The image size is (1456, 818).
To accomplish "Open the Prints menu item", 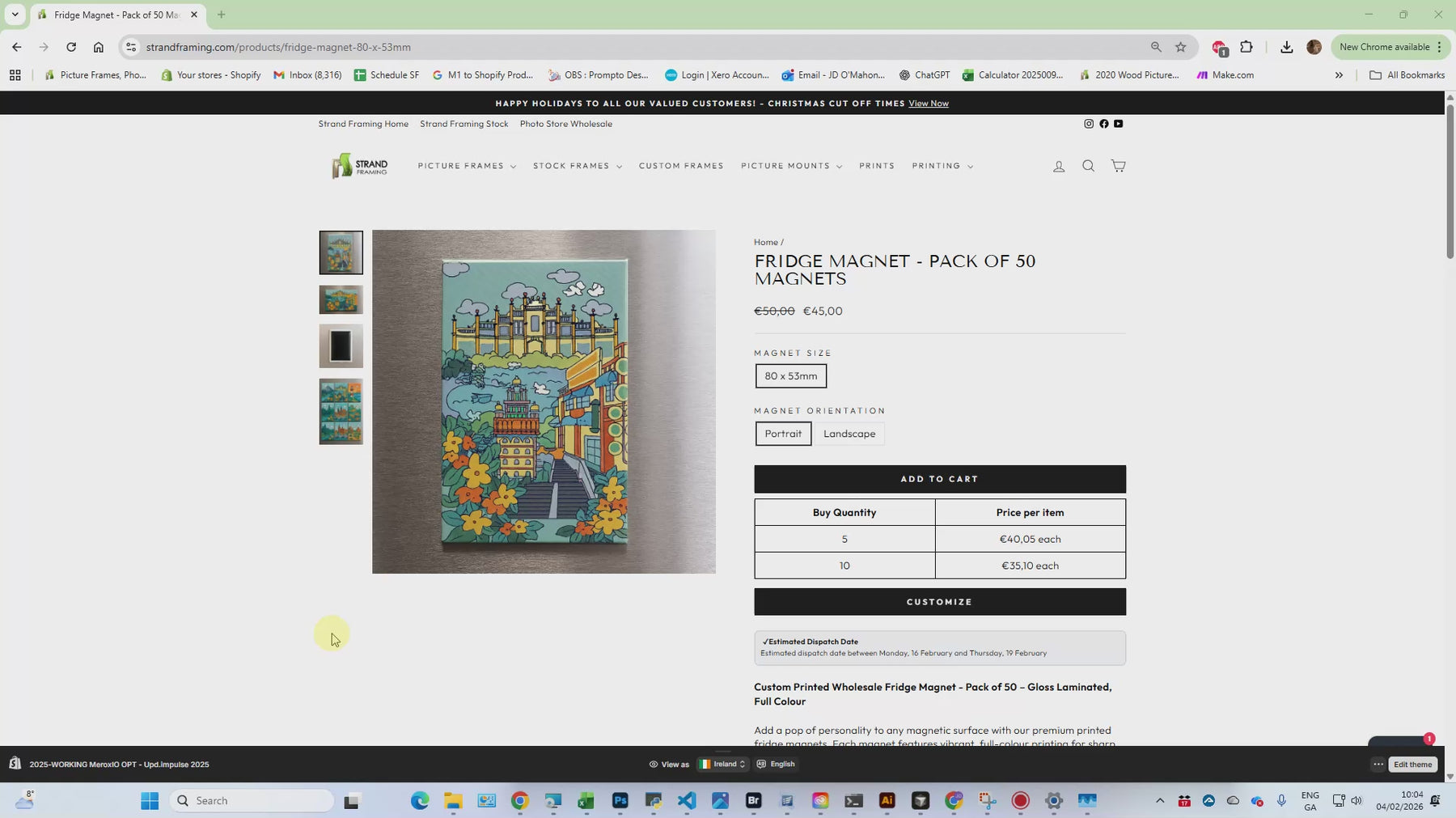I will point(876,166).
